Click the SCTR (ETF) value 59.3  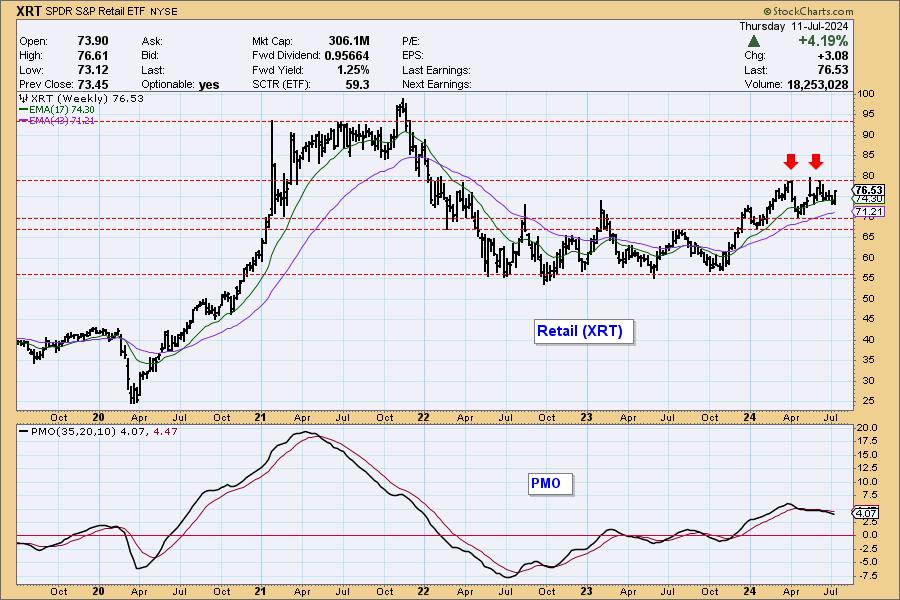358,84
